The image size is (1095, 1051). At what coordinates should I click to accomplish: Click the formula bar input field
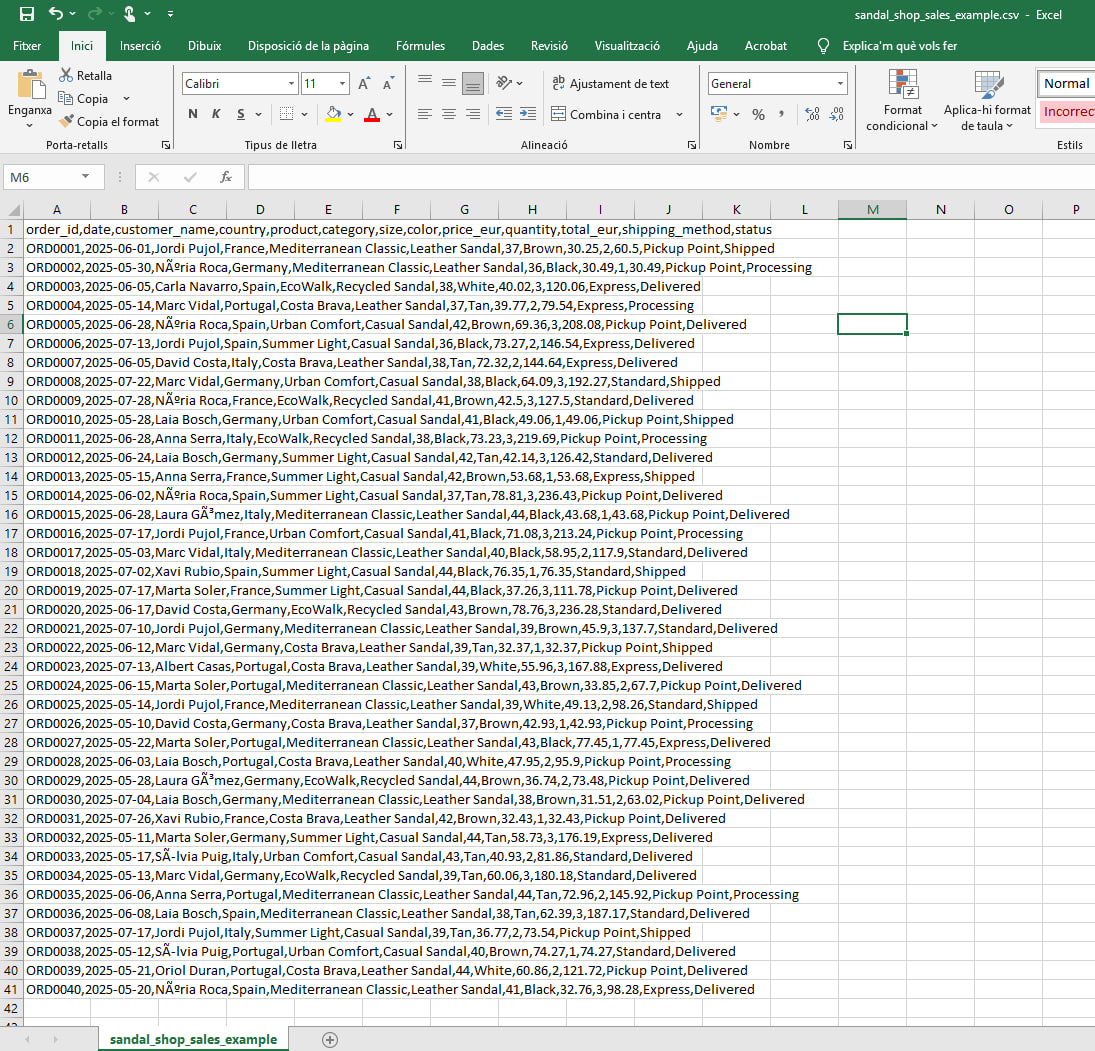click(670, 177)
